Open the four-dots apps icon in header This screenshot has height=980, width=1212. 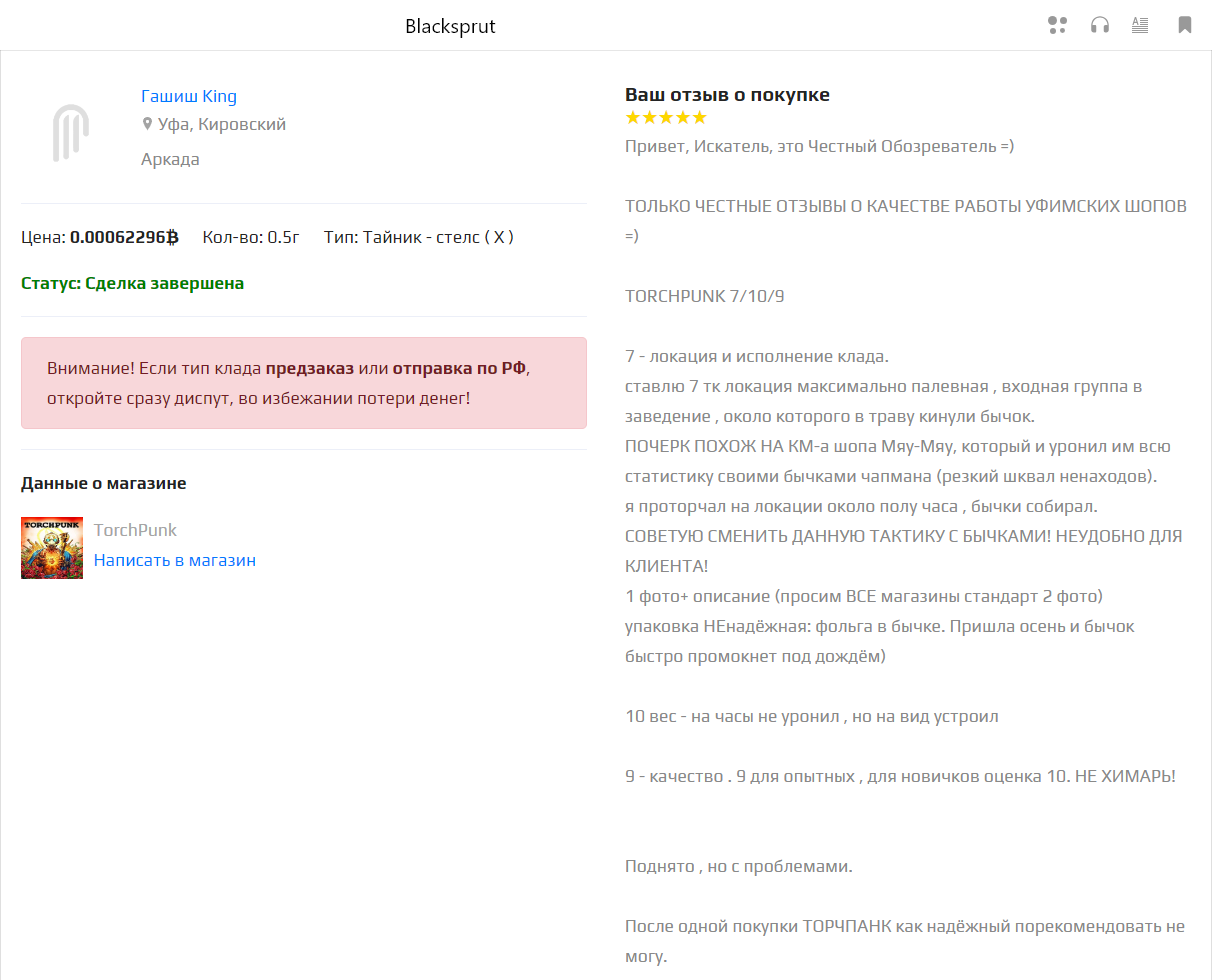[1057, 25]
